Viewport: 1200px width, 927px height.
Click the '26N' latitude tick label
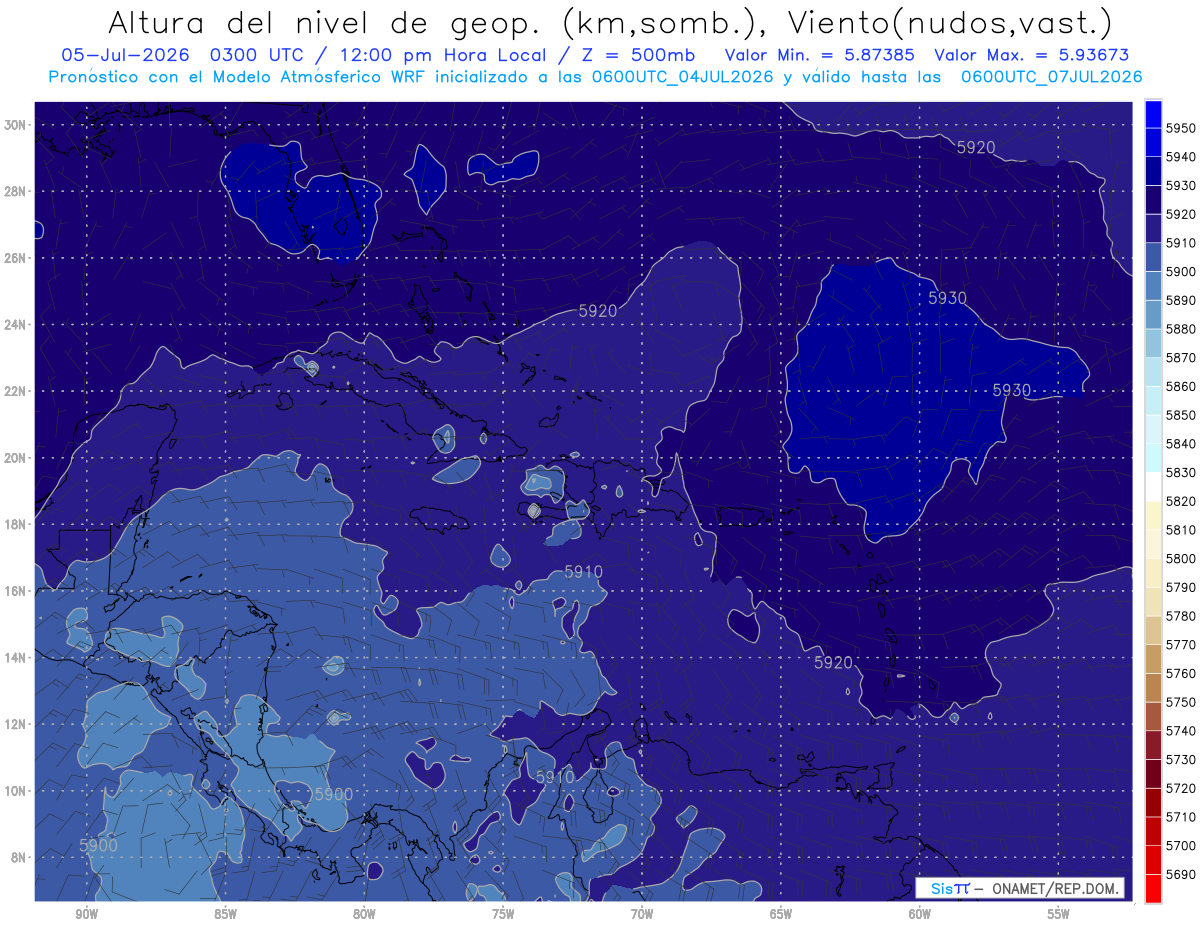15,258
